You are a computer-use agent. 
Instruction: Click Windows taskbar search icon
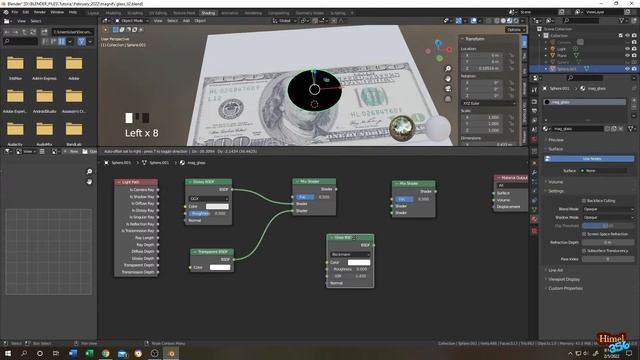pos(24,353)
